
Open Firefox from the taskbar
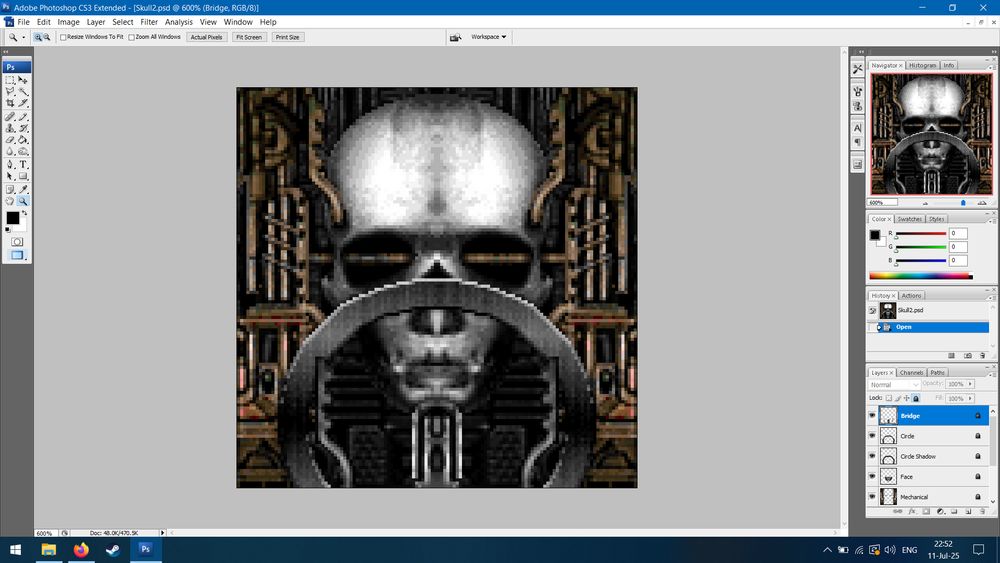[81, 550]
